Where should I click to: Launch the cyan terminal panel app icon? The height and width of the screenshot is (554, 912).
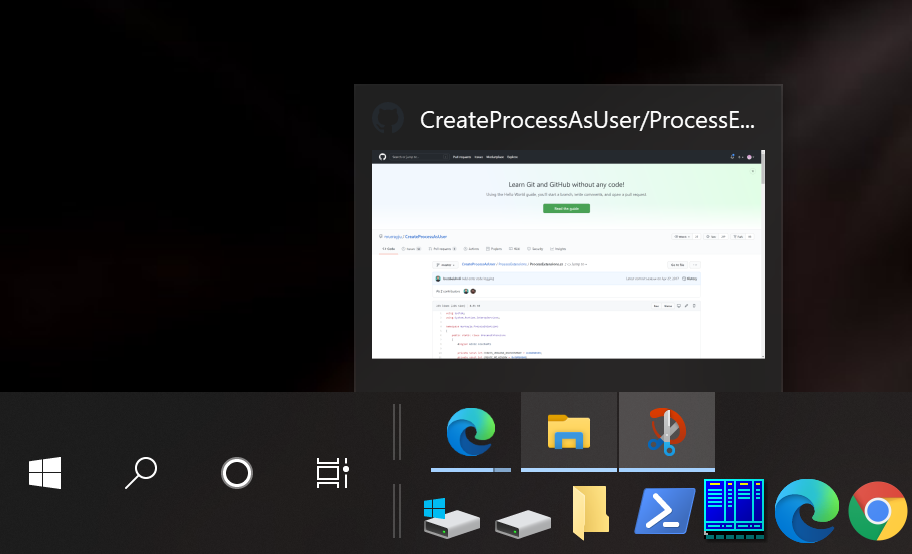pyautogui.click(x=734, y=509)
